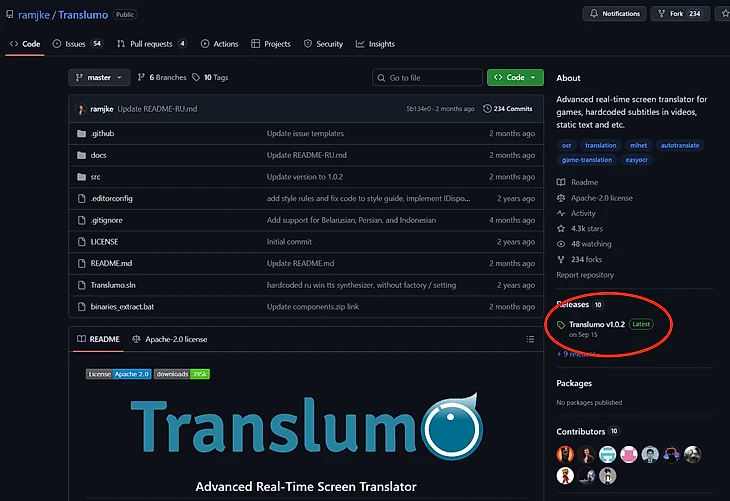Screen dimensions: 730x501
Task: Click first contributor avatar
Action: pos(565,454)
